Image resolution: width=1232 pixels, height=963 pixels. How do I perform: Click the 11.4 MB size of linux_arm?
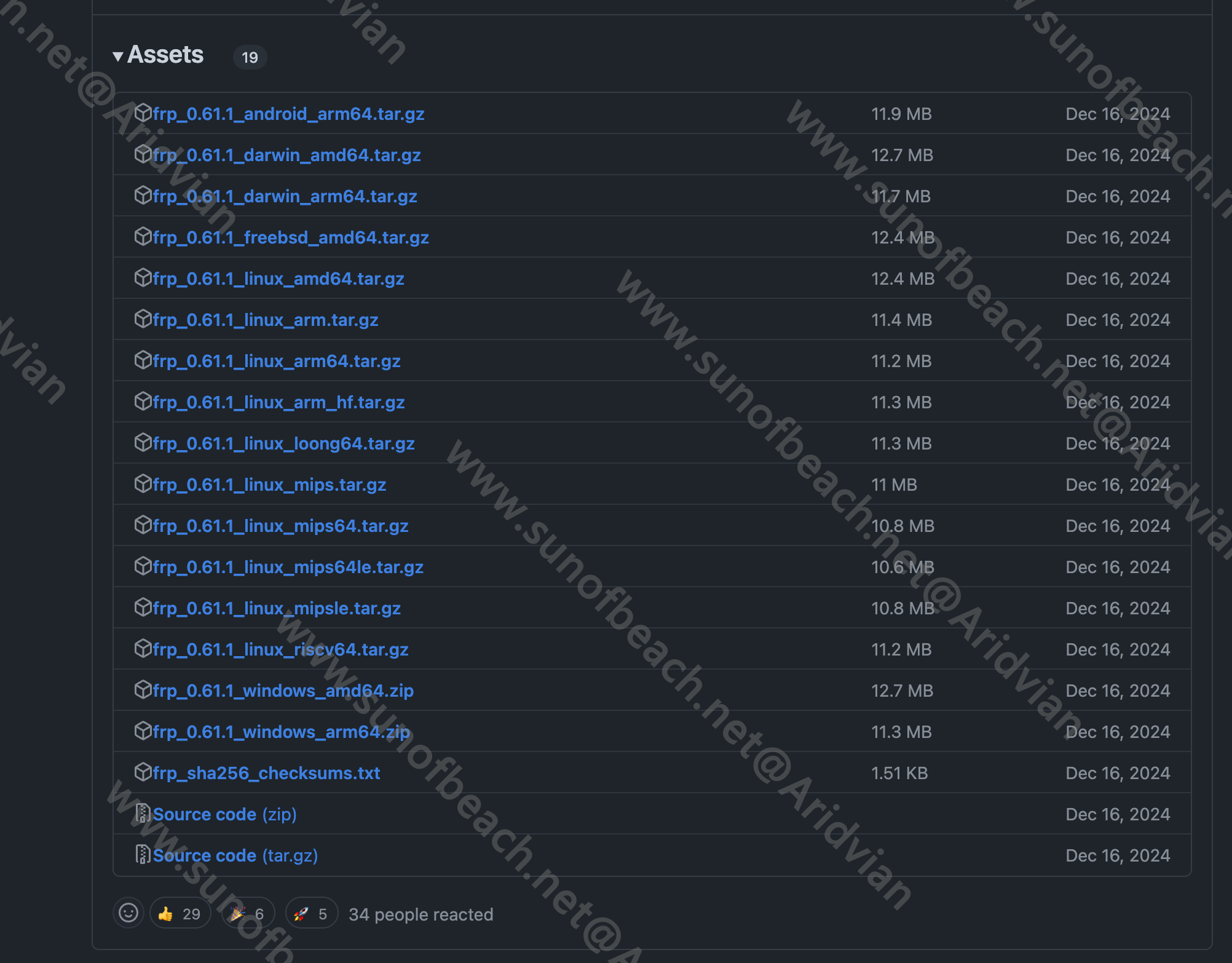[x=901, y=320]
